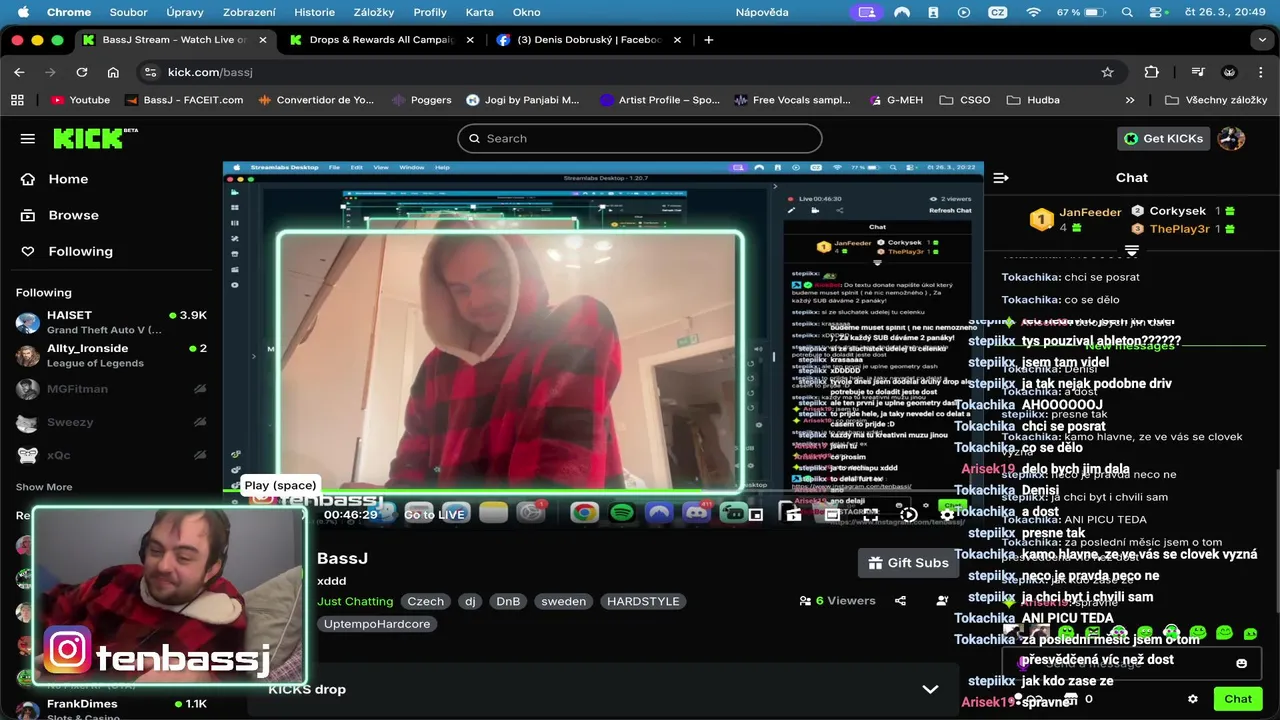This screenshot has height=720, width=1280.
Task: Open BassJ - FACEIT.com bookmark
Action: (184, 100)
